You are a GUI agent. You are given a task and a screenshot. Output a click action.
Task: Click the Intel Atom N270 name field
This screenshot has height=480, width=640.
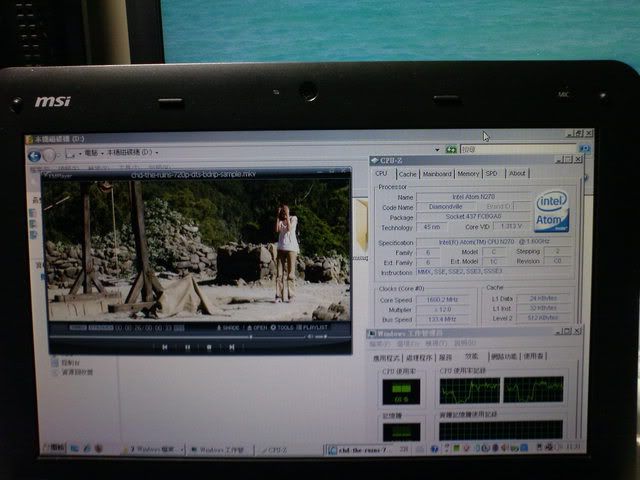[473, 197]
